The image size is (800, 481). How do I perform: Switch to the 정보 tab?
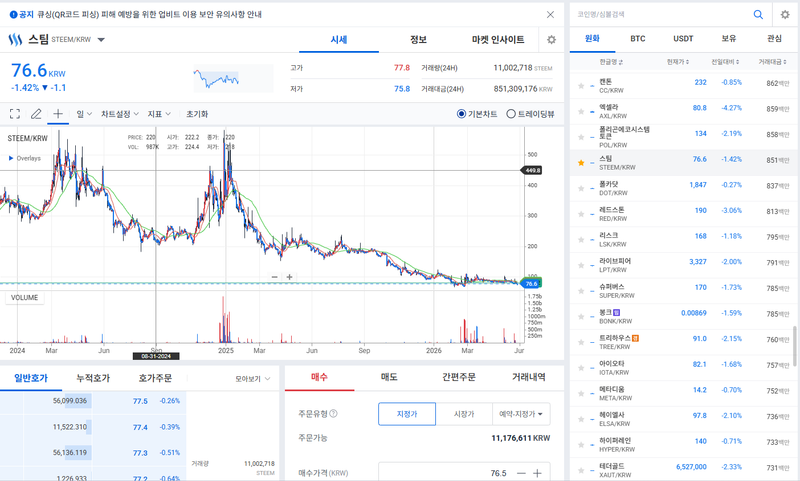click(x=418, y=39)
